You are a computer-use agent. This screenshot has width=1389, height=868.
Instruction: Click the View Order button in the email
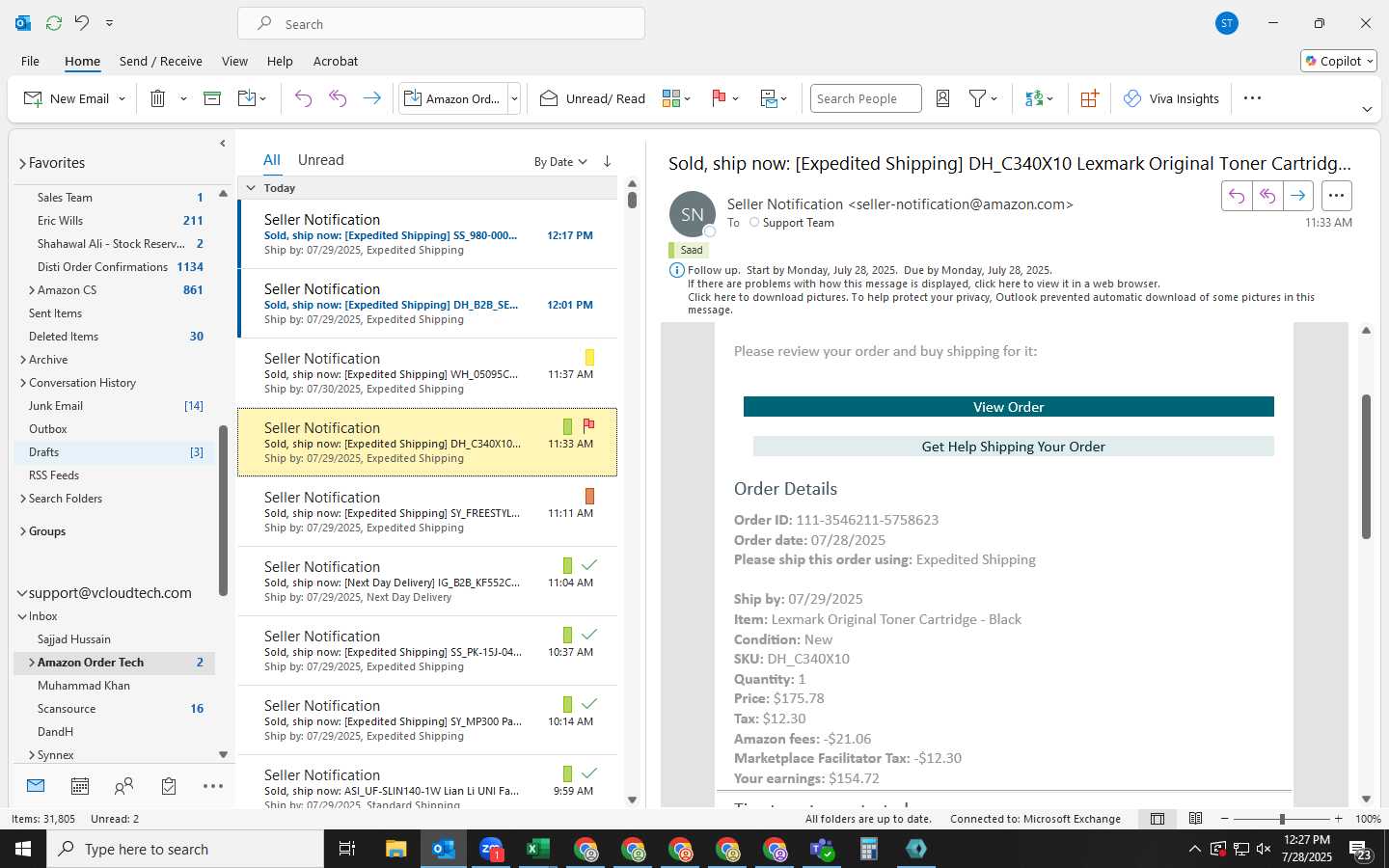pos(1008,407)
